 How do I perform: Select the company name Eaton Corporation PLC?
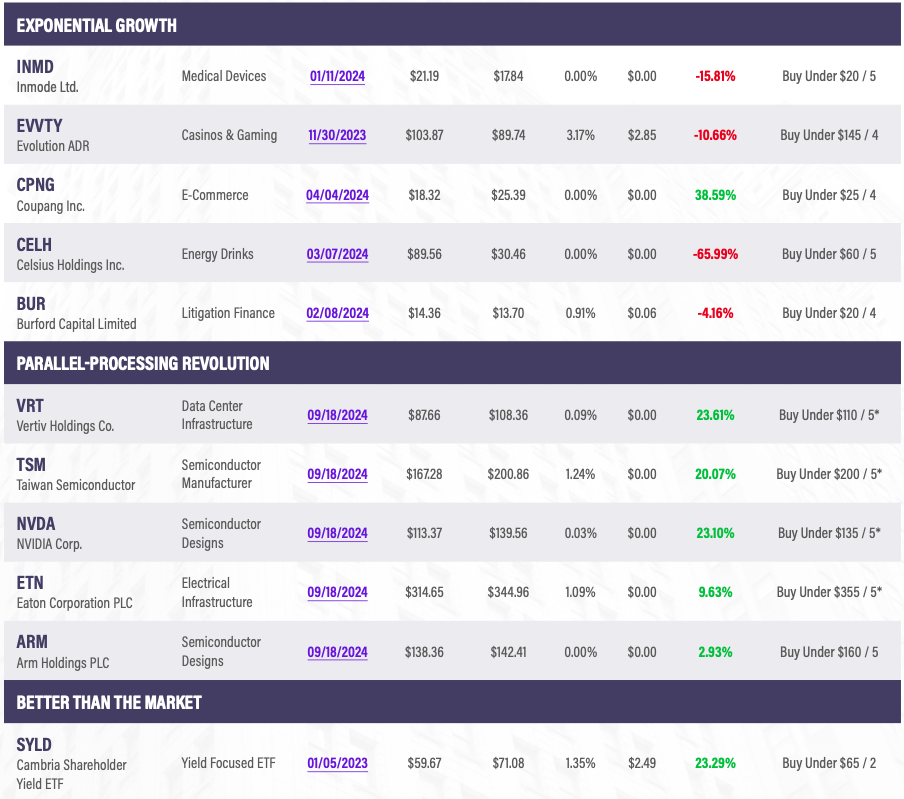tap(74, 603)
